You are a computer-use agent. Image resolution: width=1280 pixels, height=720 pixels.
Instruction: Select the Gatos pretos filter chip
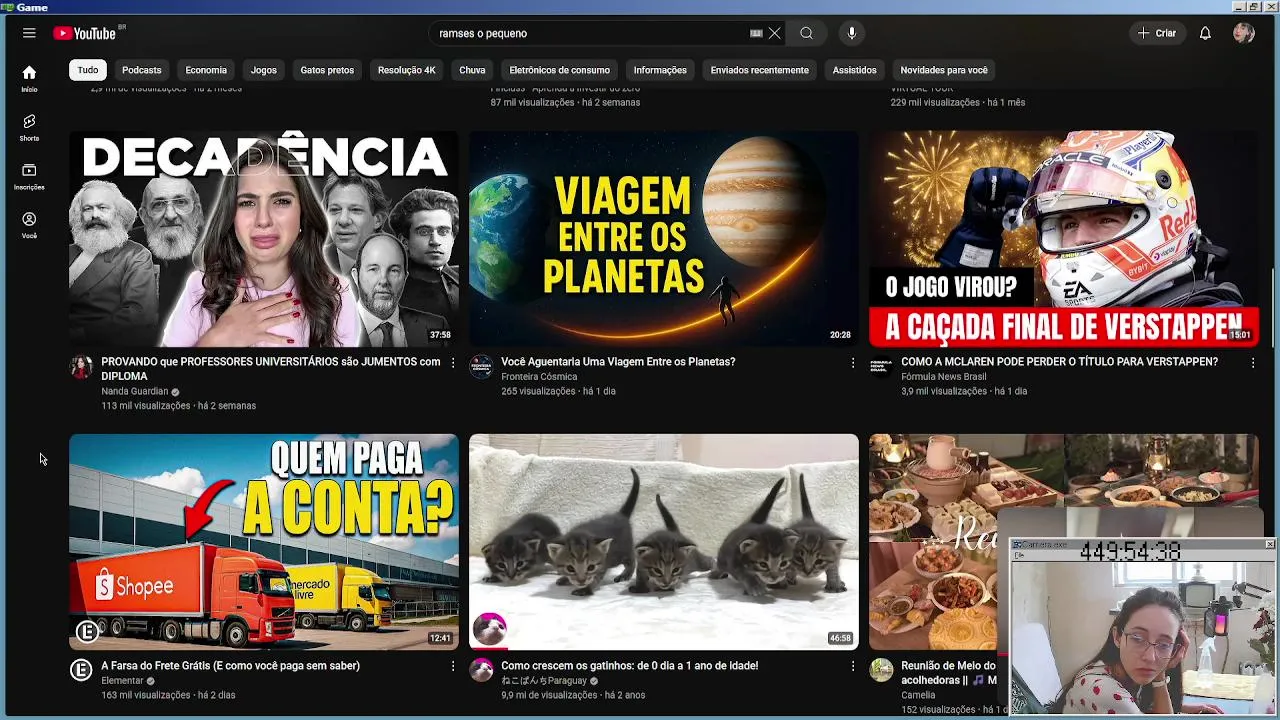[327, 70]
